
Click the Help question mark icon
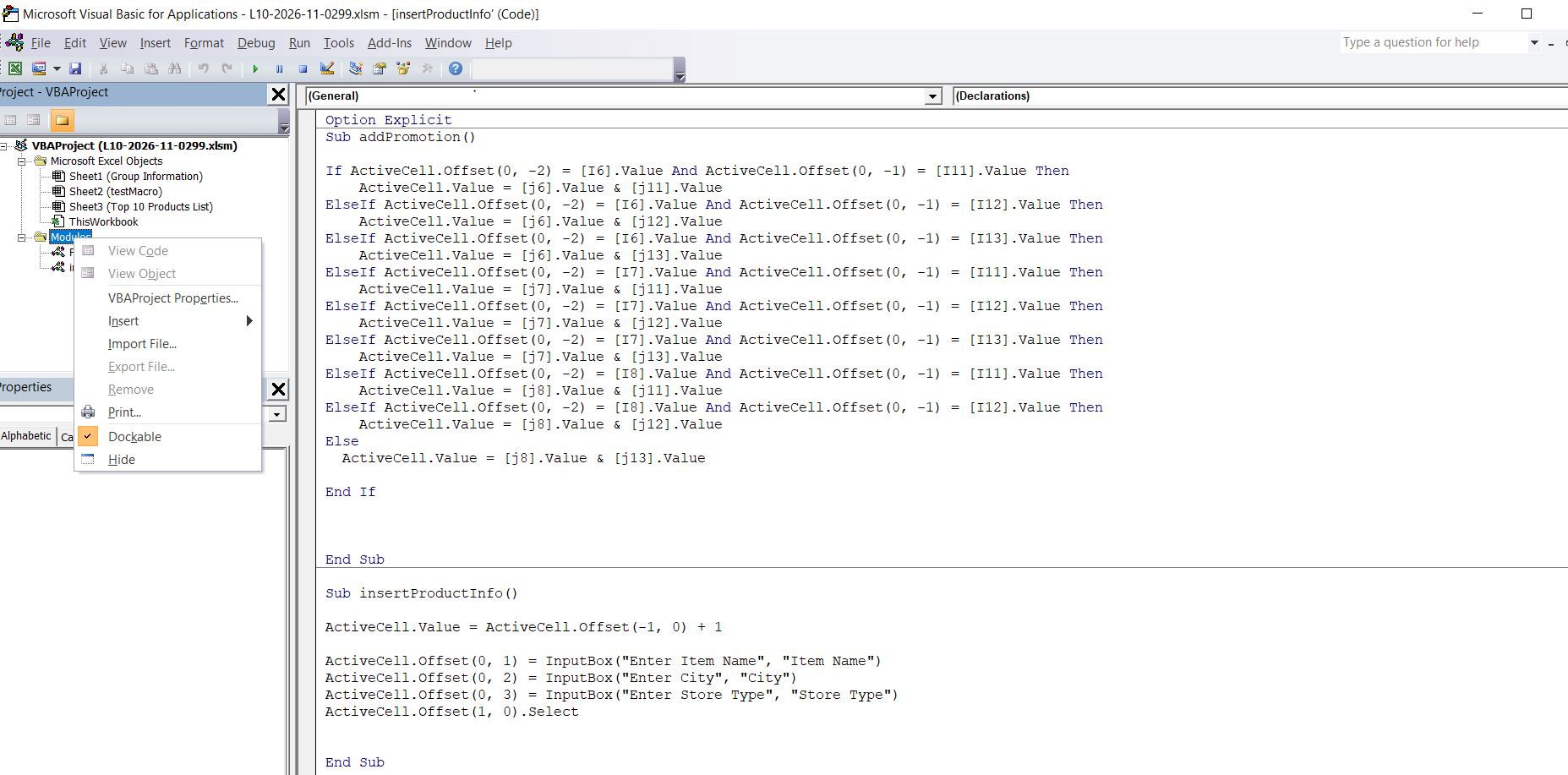pos(456,69)
